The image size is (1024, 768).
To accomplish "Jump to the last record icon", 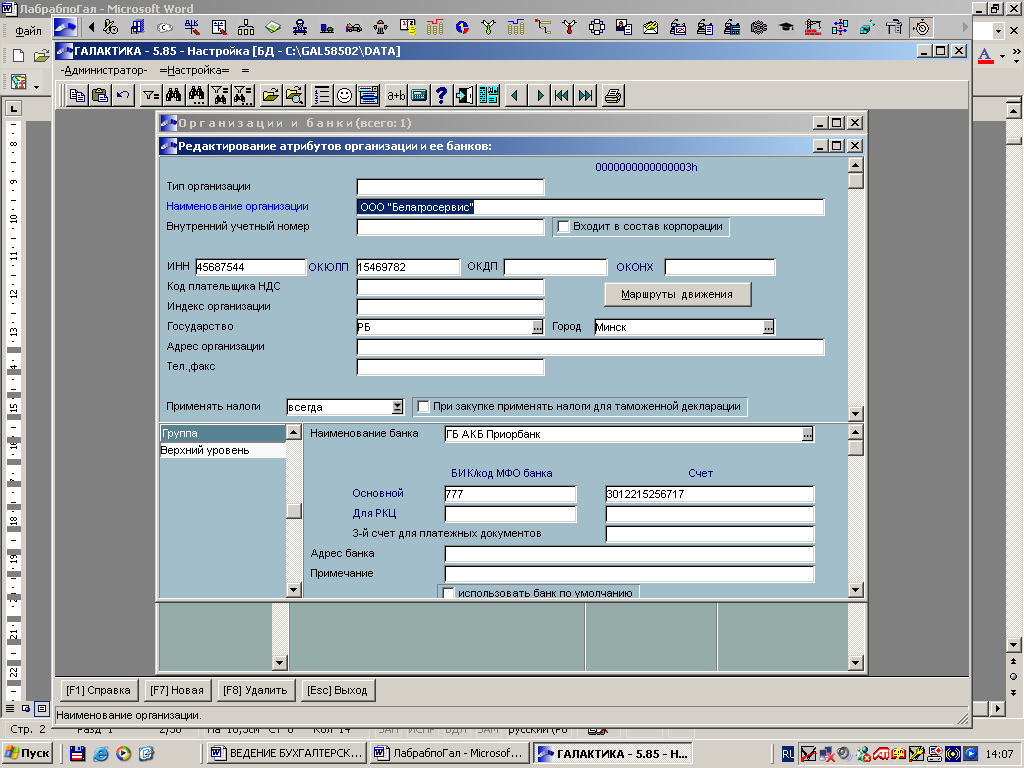I will coord(586,95).
